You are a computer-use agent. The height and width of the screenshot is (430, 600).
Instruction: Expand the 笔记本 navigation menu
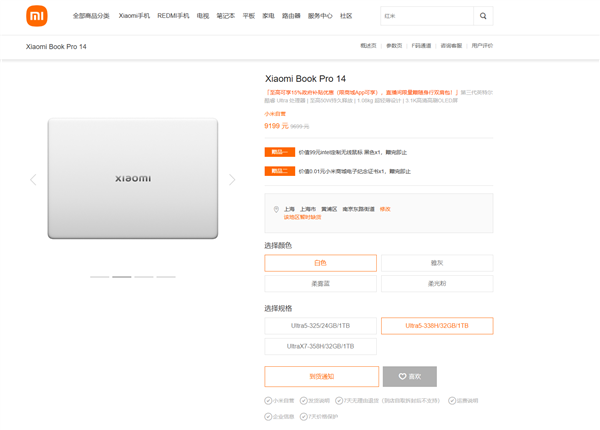(226, 16)
